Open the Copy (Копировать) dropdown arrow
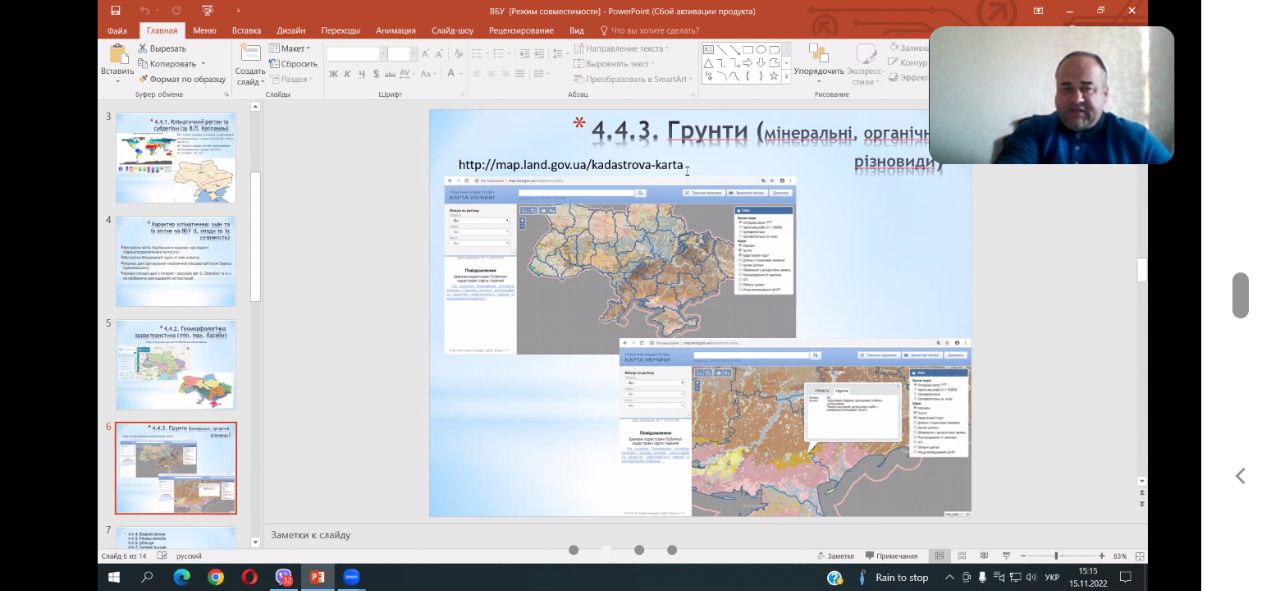Image resolution: width=1280 pixels, height=591 pixels. pyautogui.click(x=203, y=64)
